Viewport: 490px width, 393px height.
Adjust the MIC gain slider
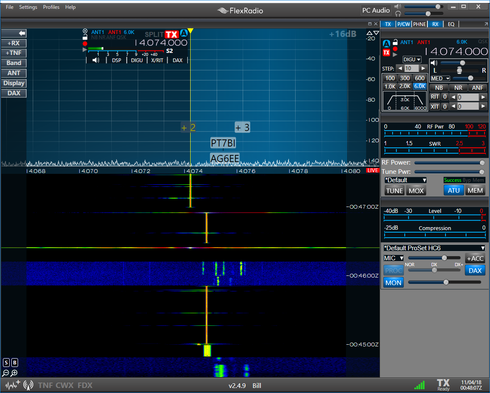[434, 258]
